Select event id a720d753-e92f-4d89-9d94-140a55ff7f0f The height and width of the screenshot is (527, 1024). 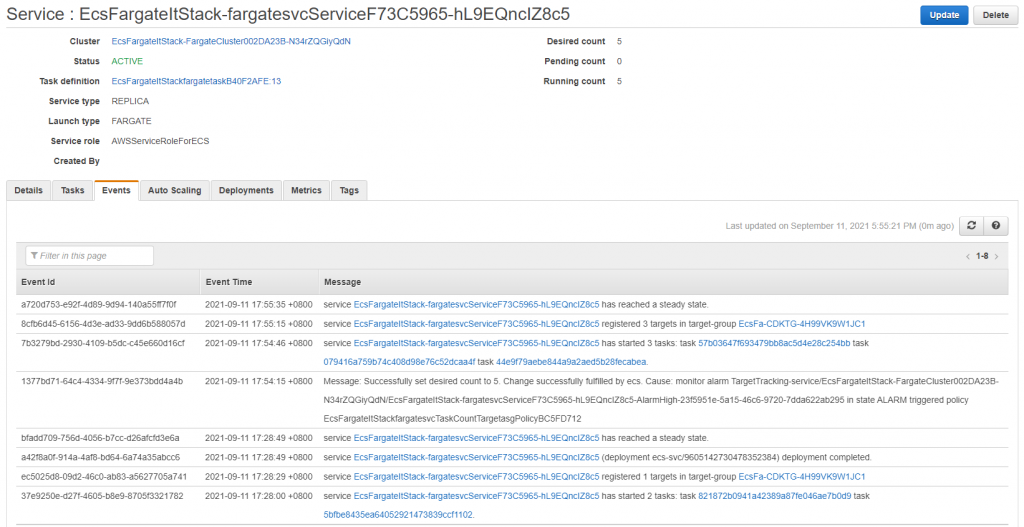[99, 304]
